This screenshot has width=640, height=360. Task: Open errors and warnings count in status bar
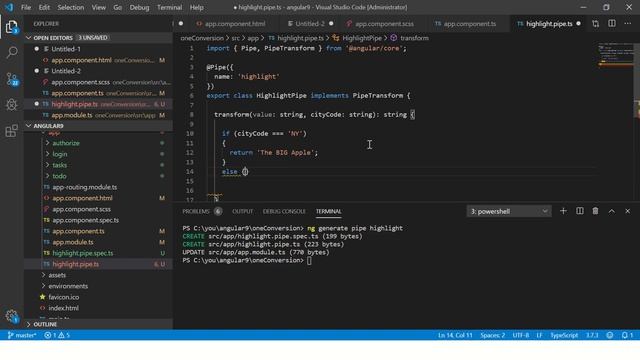coord(57,335)
